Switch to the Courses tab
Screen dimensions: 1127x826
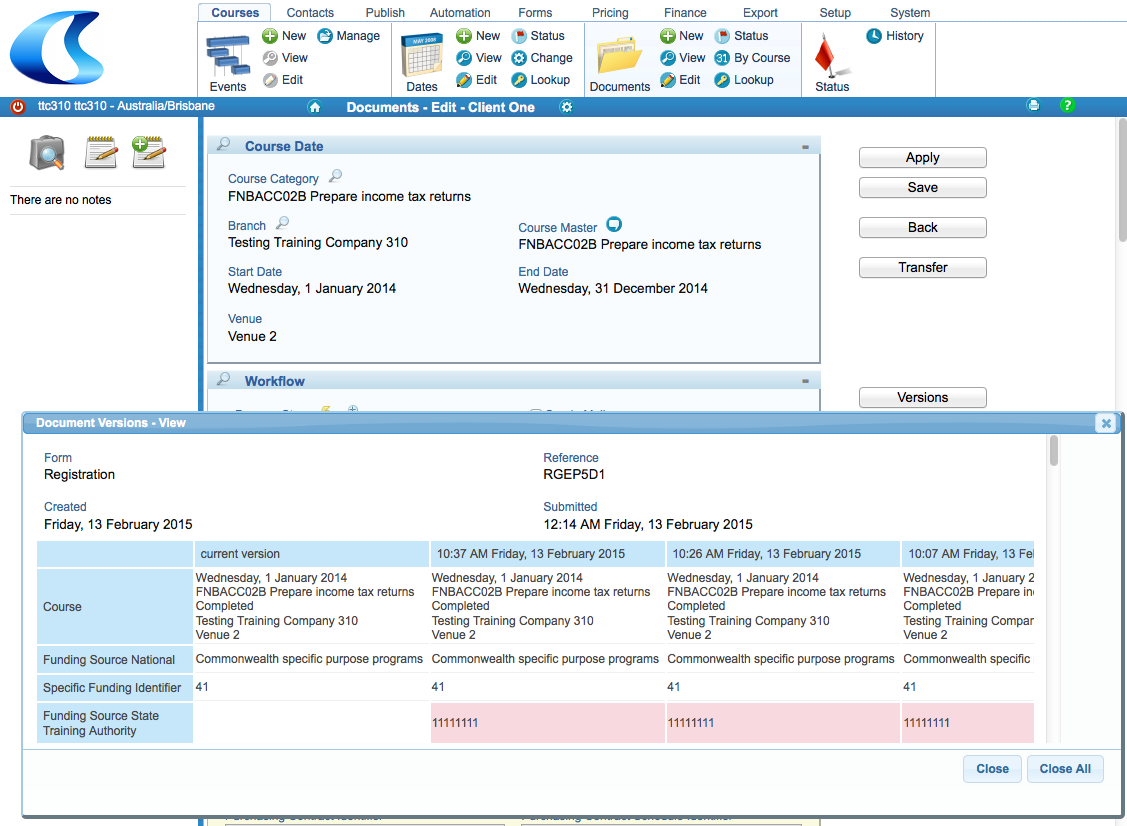[235, 13]
